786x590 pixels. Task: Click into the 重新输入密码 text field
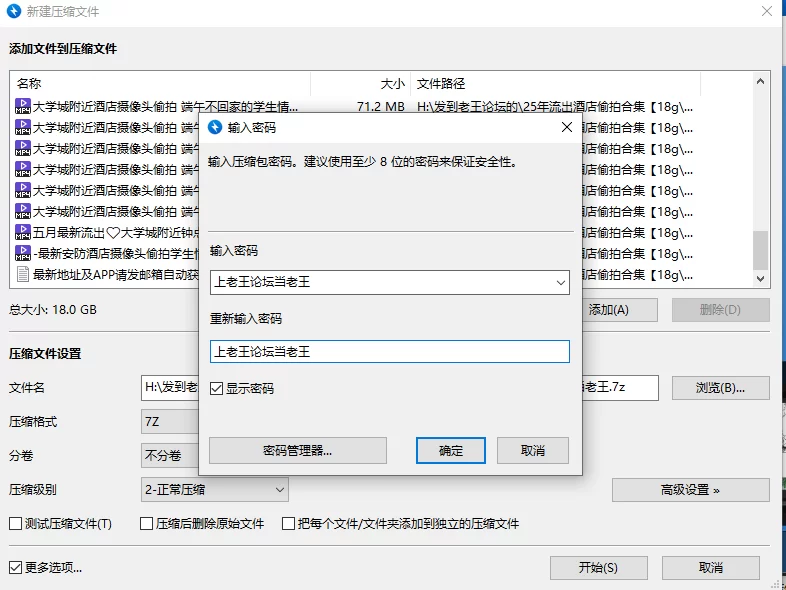(389, 351)
